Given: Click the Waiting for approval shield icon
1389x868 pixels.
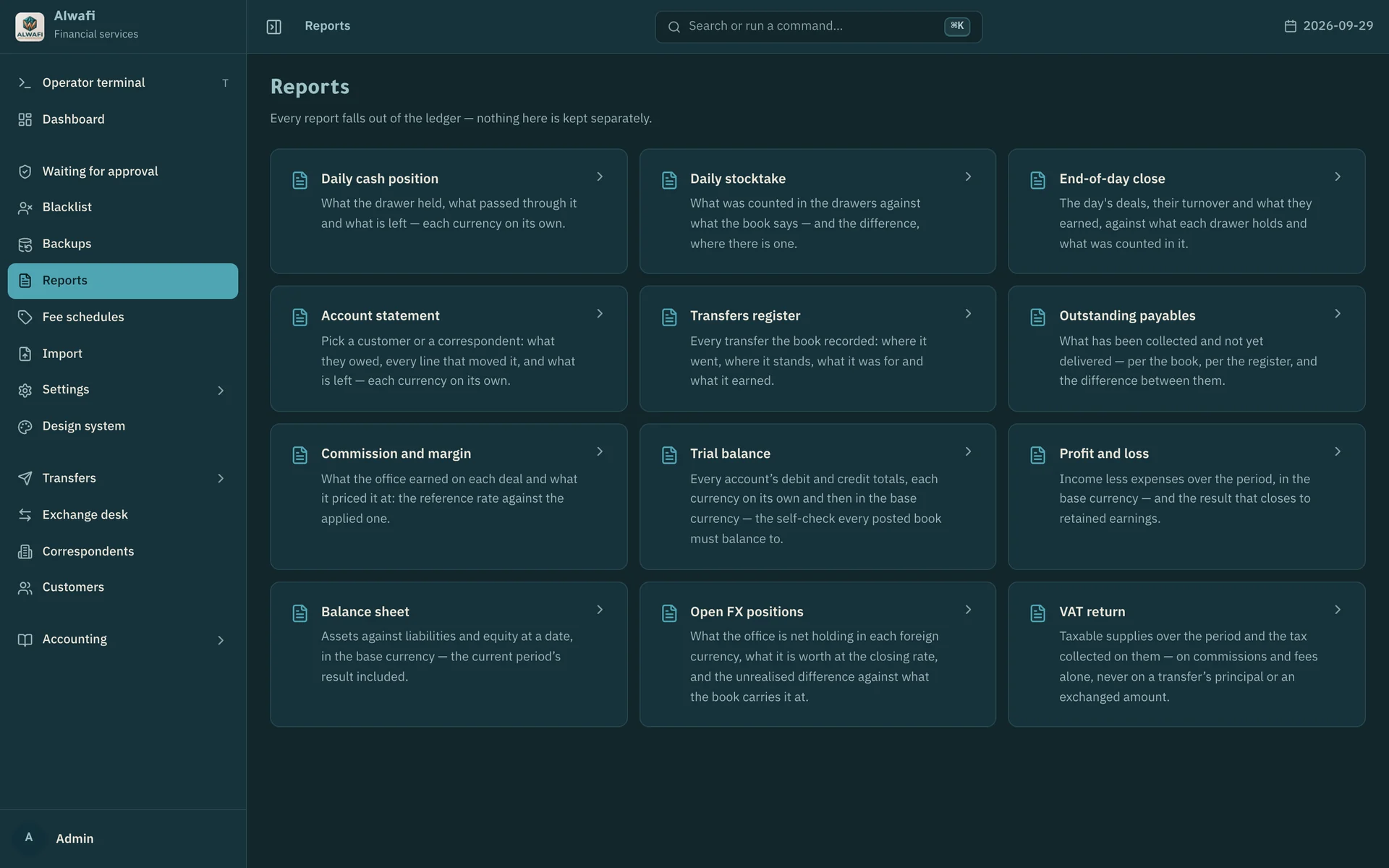Looking at the screenshot, I should (25, 171).
